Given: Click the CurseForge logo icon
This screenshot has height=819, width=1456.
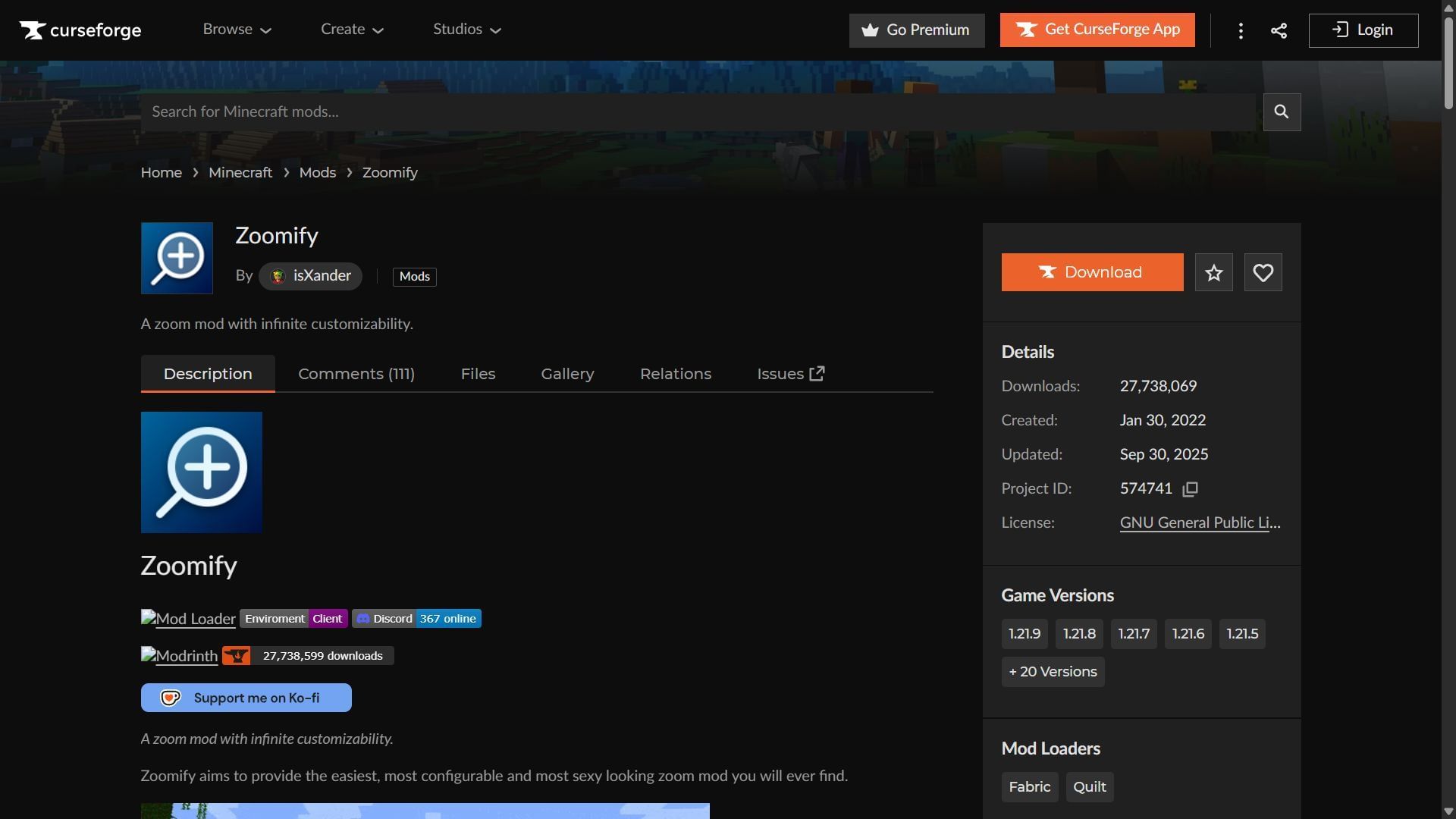Looking at the screenshot, I should [32, 30].
